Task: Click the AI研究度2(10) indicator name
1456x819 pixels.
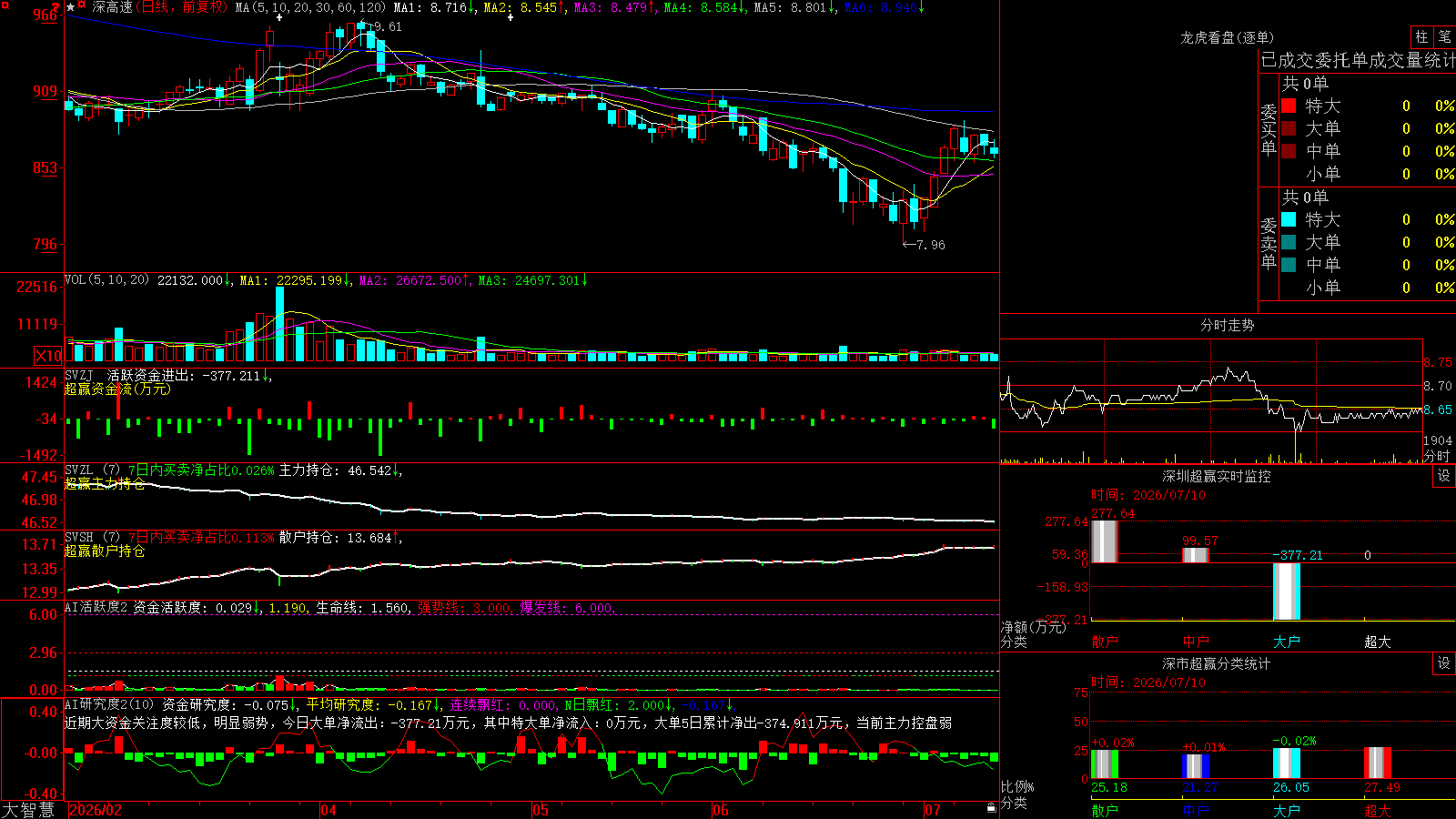Action: (110, 704)
